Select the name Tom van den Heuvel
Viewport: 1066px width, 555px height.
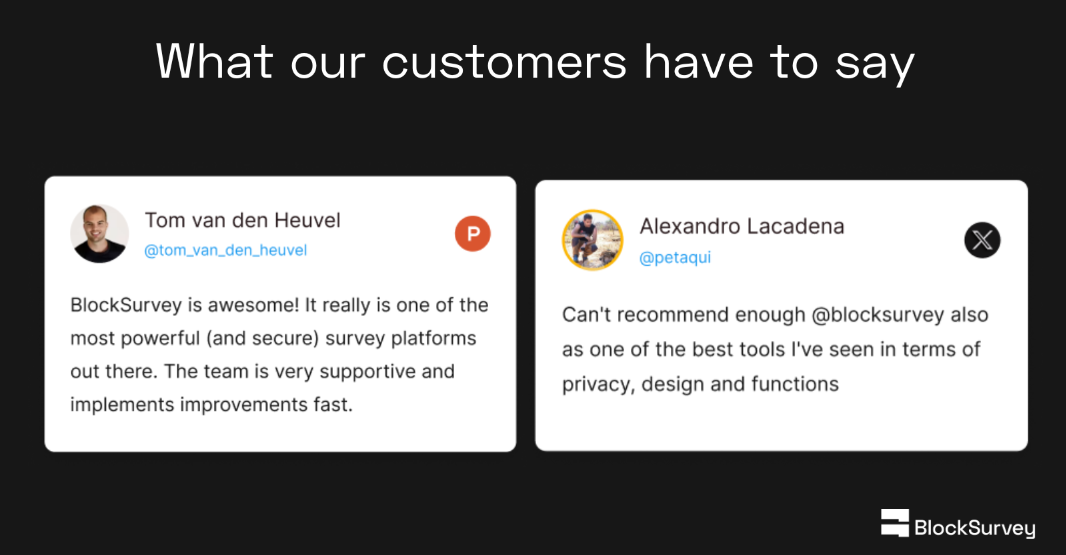click(243, 220)
